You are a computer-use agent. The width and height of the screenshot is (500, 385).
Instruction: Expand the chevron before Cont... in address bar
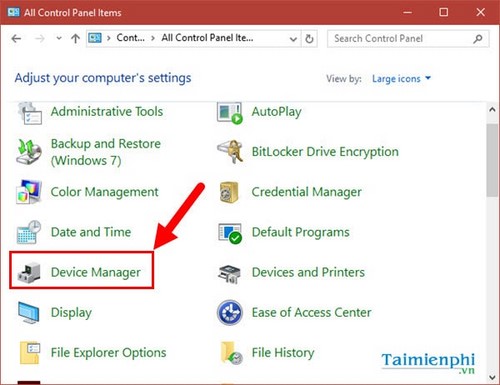tap(109, 38)
